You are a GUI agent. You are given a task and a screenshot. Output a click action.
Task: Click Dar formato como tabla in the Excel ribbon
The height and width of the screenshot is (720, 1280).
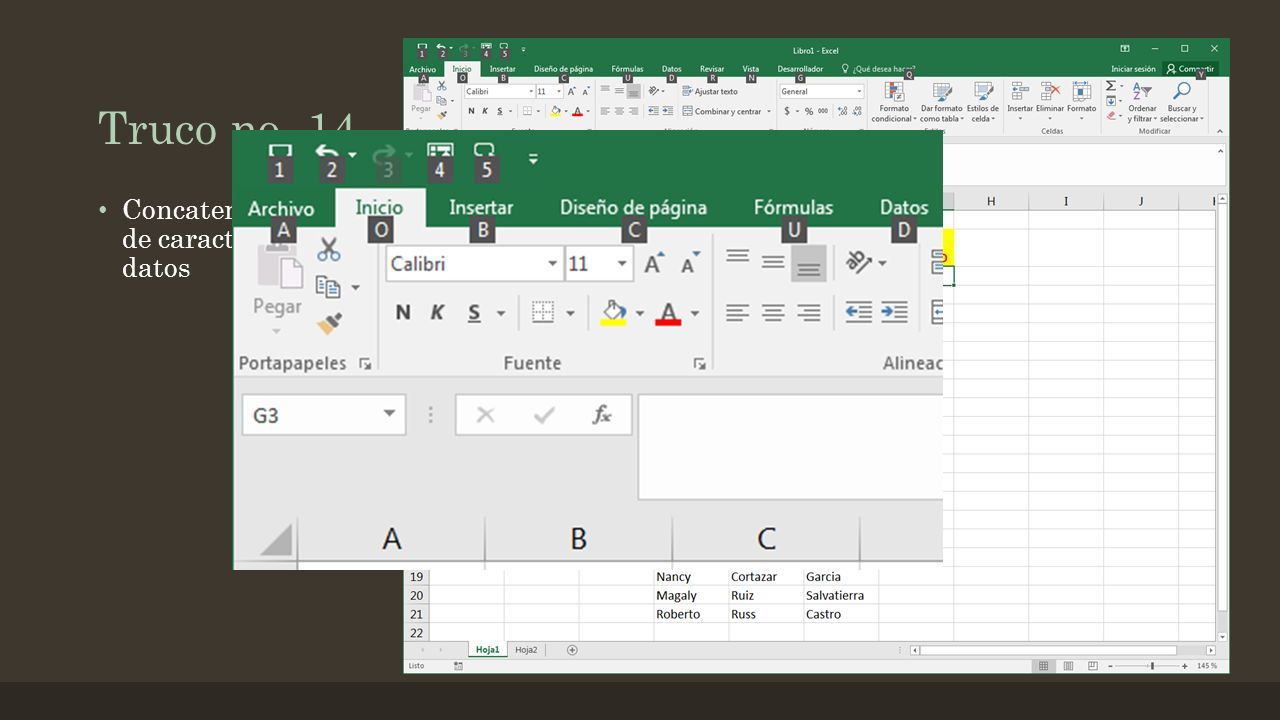[941, 103]
